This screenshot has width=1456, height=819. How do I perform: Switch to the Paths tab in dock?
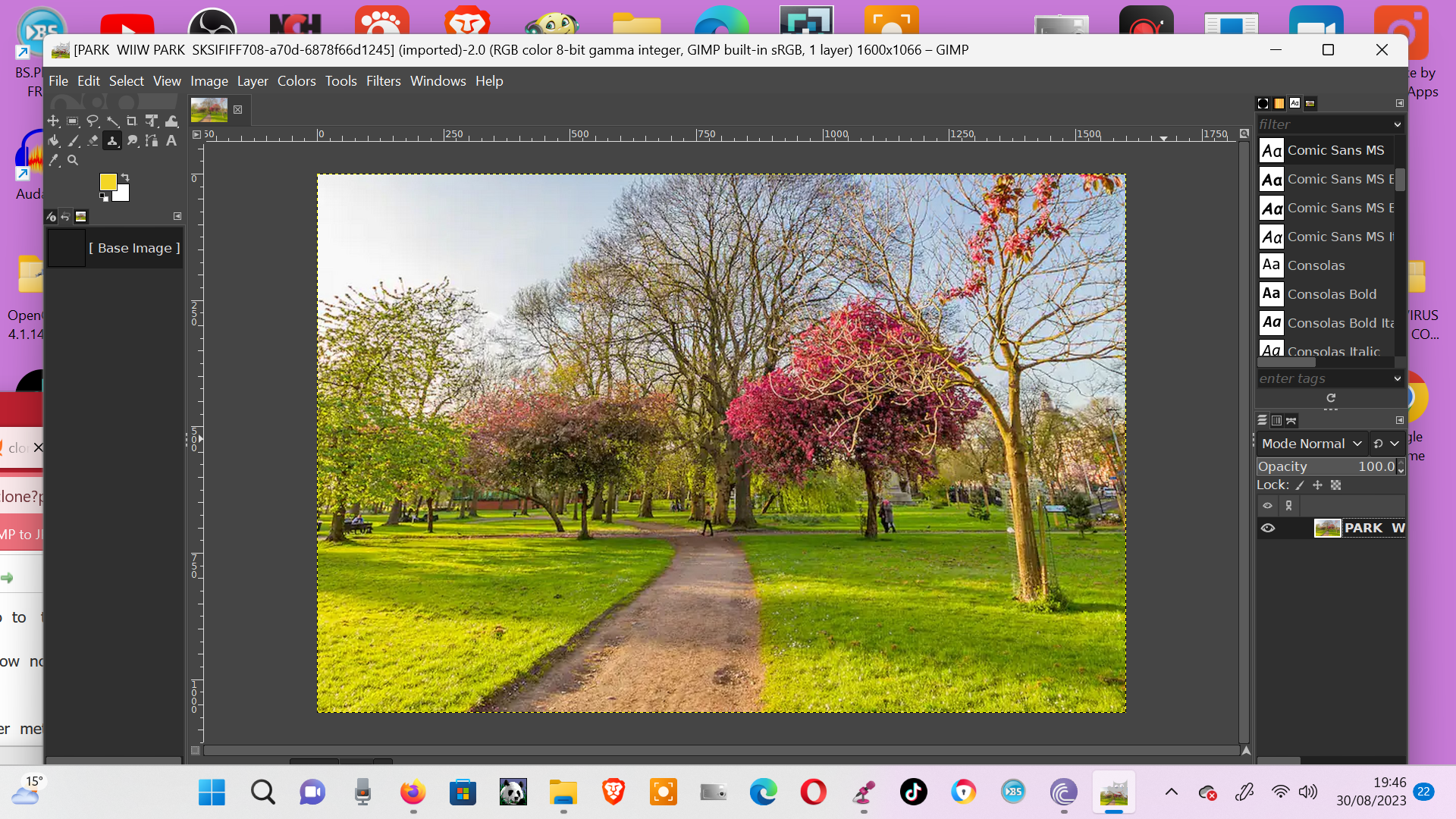pyautogui.click(x=1291, y=420)
